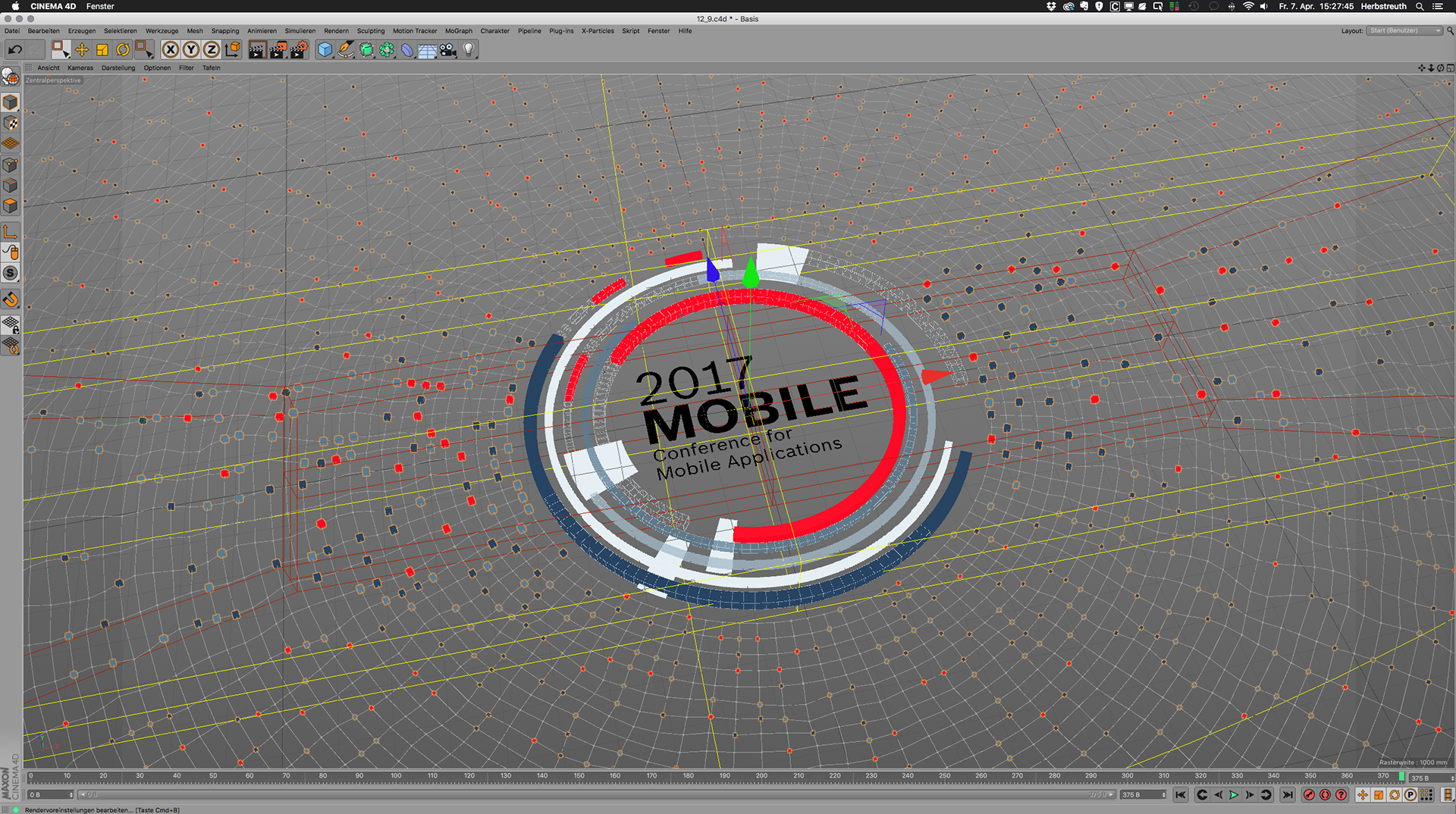Go to previous key
The image size is (1456, 814).
pyautogui.click(x=1202, y=795)
